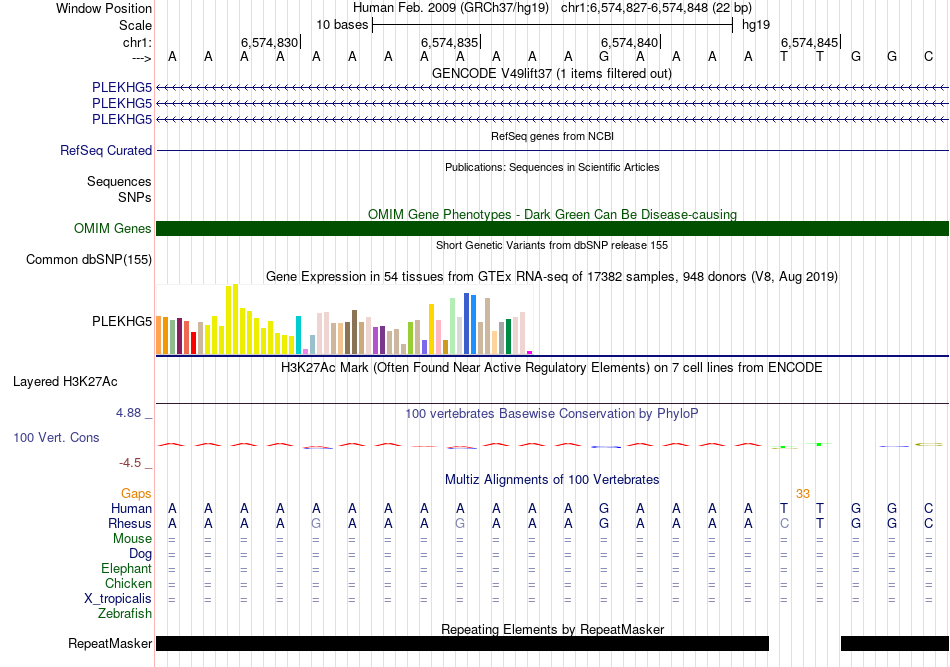Click the 4.88 PhyloP upper scale value

point(128,413)
